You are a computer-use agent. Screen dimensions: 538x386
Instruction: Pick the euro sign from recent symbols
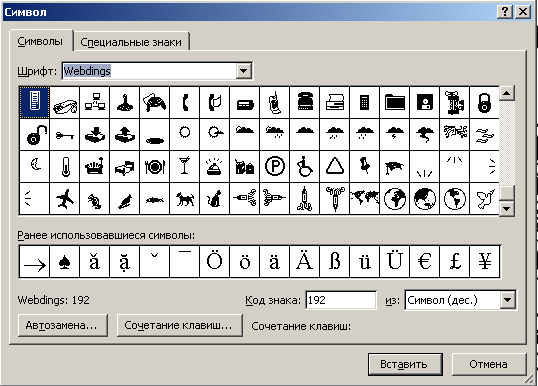(x=424, y=261)
